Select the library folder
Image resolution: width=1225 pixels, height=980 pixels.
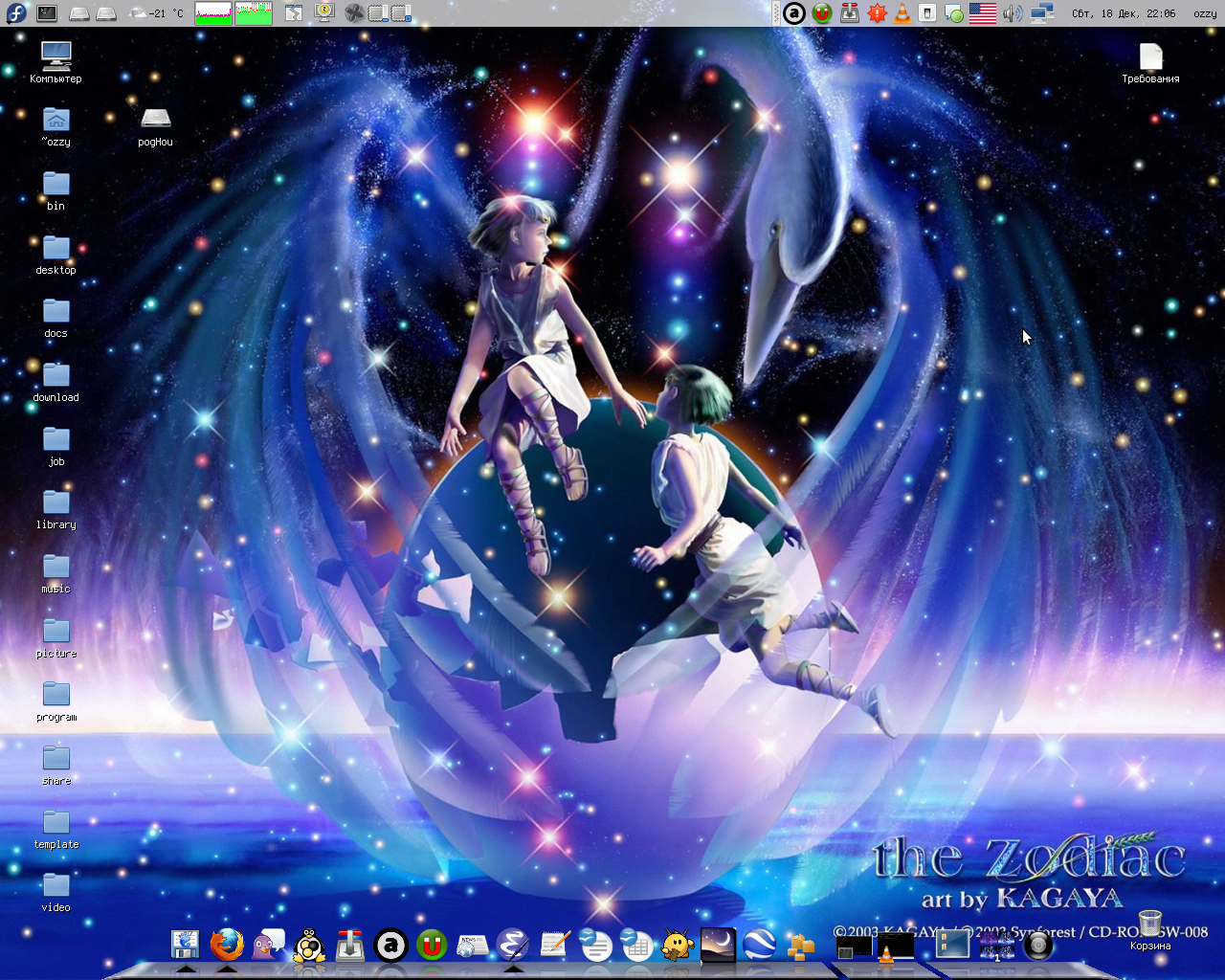(56, 510)
